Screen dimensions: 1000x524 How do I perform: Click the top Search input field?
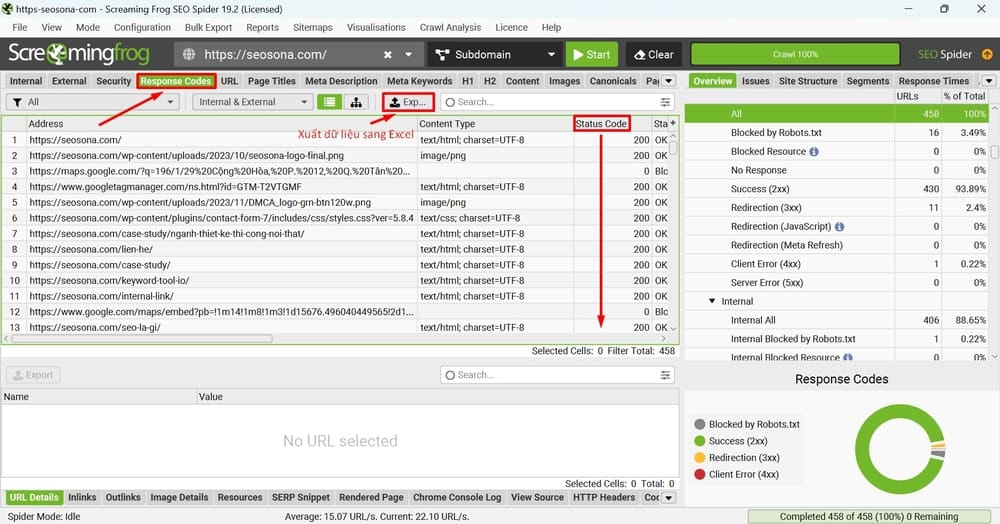pyautogui.click(x=550, y=102)
